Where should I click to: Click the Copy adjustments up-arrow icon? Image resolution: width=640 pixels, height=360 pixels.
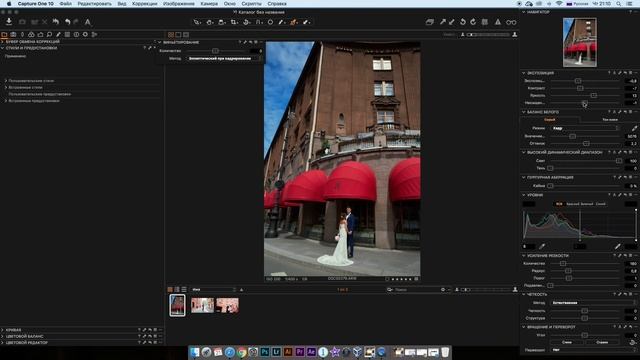(x=443, y=22)
